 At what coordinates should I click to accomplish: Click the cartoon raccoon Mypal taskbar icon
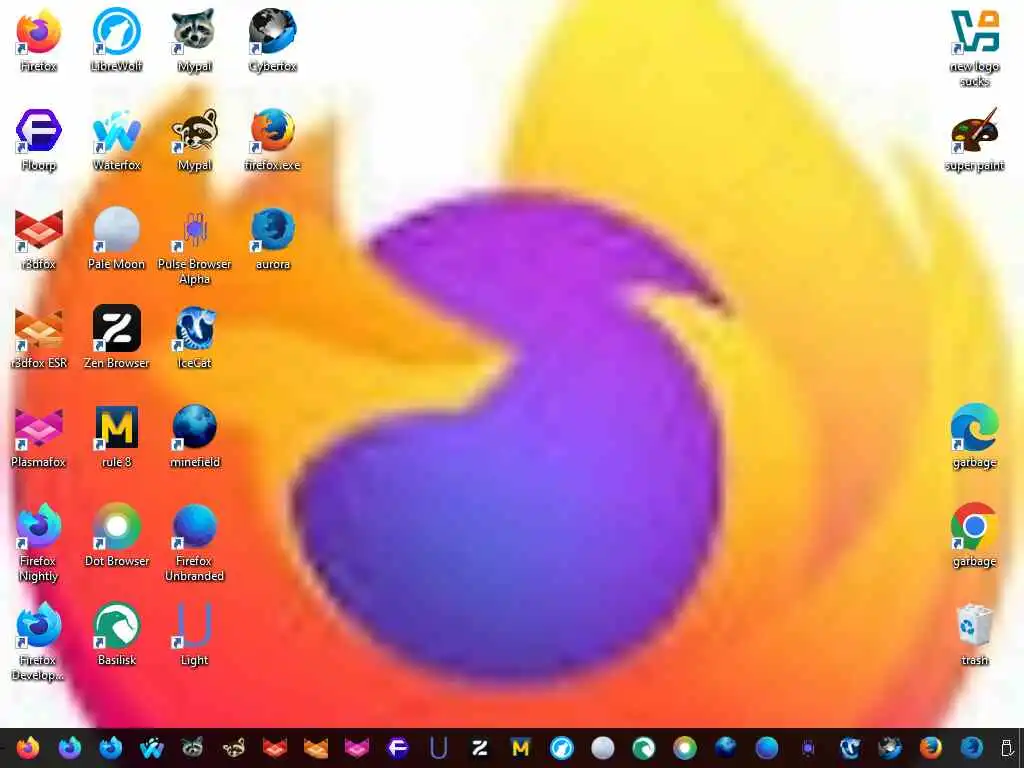[233, 748]
